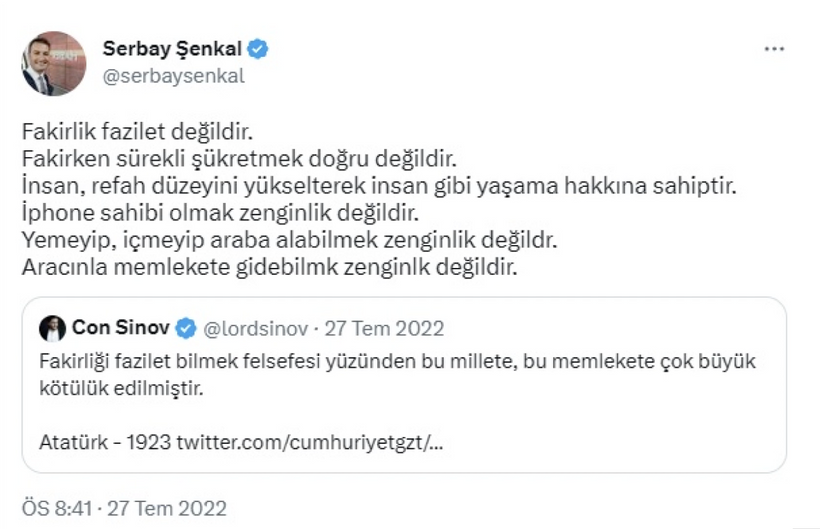Open the Serbay Şenkal display name link
This screenshot has height=529, width=820.
[174, 49]
